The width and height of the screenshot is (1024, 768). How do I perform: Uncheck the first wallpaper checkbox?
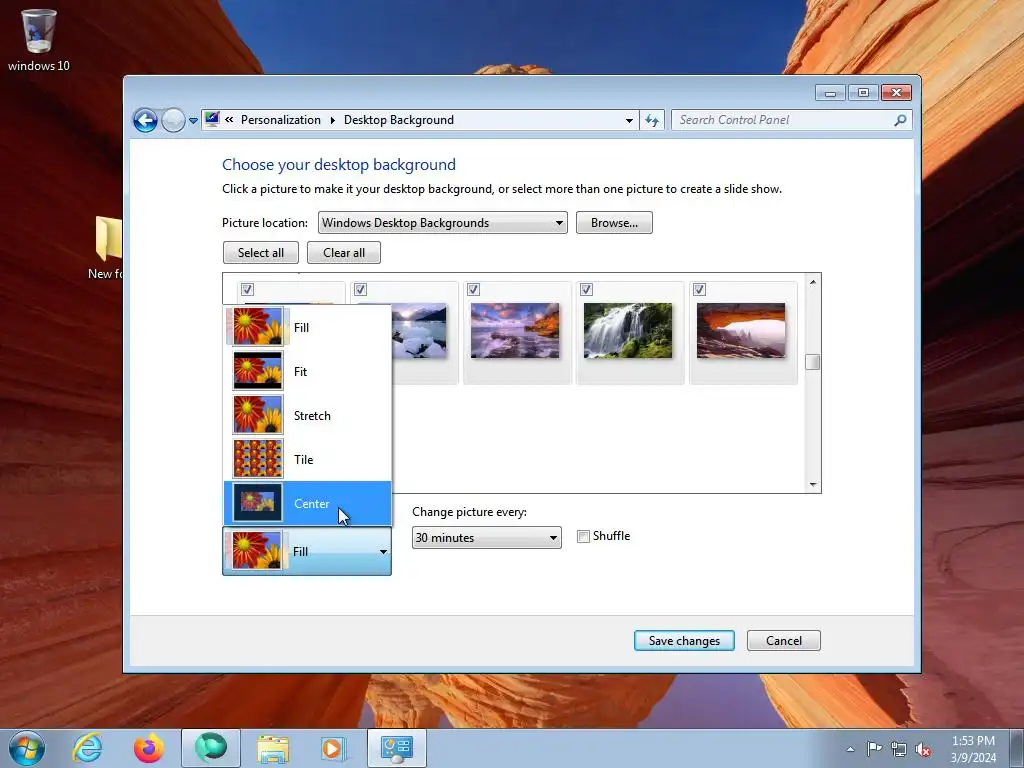[x=247, y=289]
